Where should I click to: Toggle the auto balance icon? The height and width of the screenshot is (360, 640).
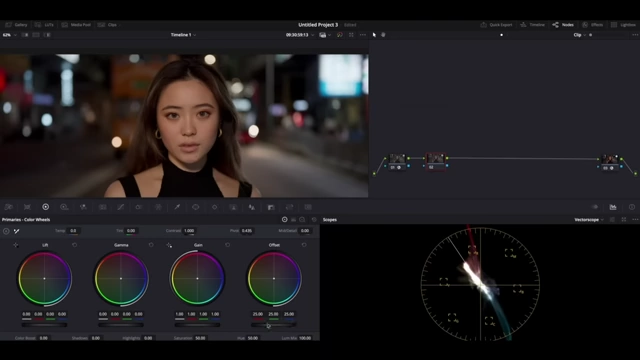click(6, 231)
